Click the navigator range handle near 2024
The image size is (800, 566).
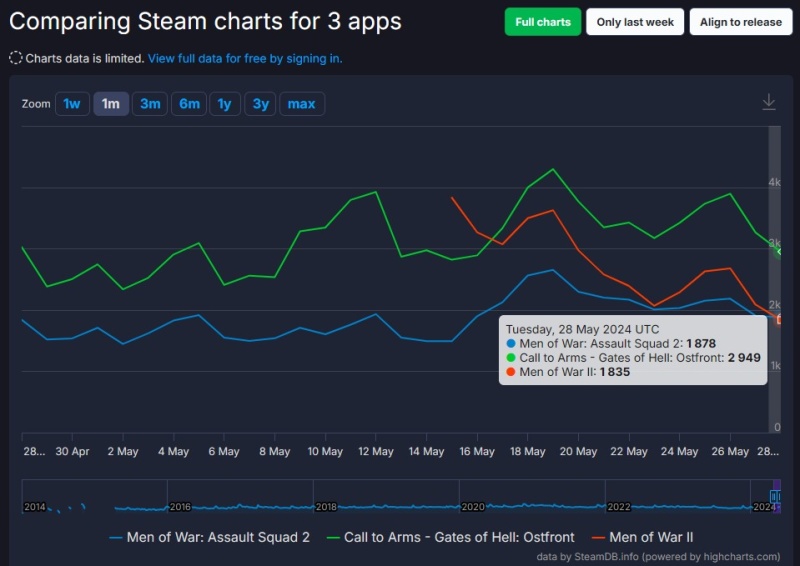click(x=775, y=496)
